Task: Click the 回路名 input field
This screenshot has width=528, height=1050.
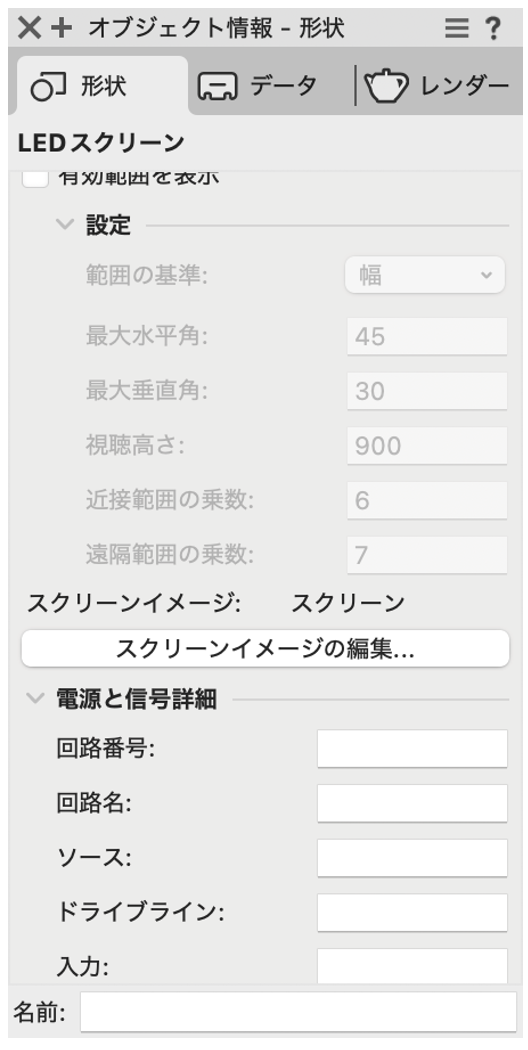Action: click(x=412, y=804)
